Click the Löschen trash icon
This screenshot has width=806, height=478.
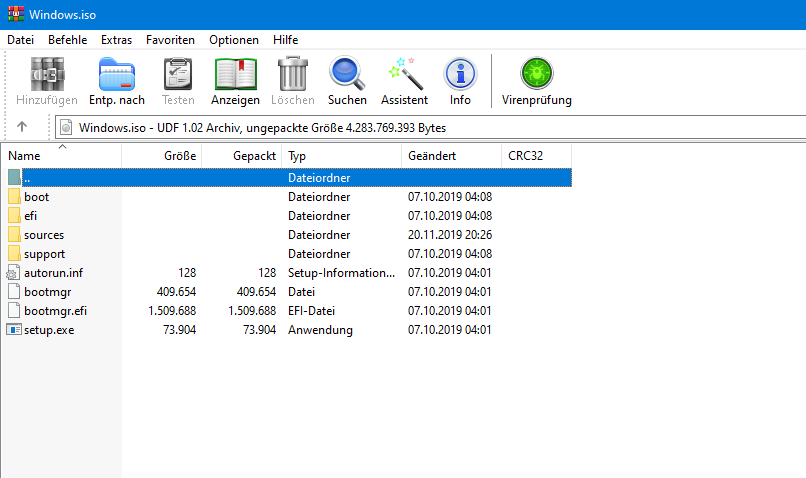[x=292, y=75]
